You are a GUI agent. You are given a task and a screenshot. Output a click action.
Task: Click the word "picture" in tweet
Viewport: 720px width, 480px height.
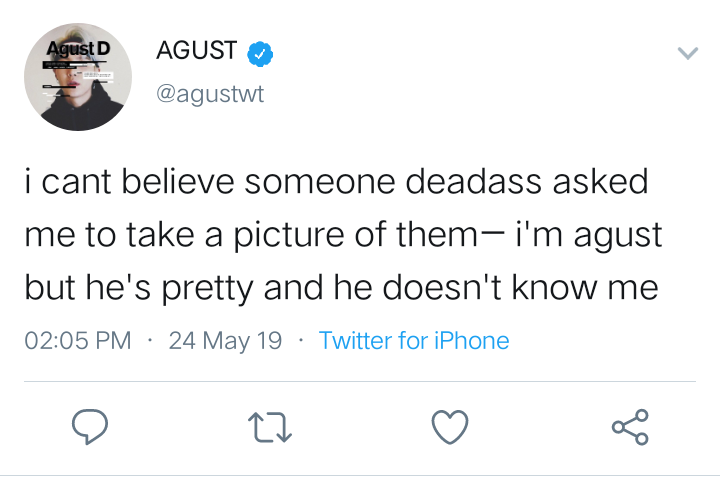[x=289, y=235]
